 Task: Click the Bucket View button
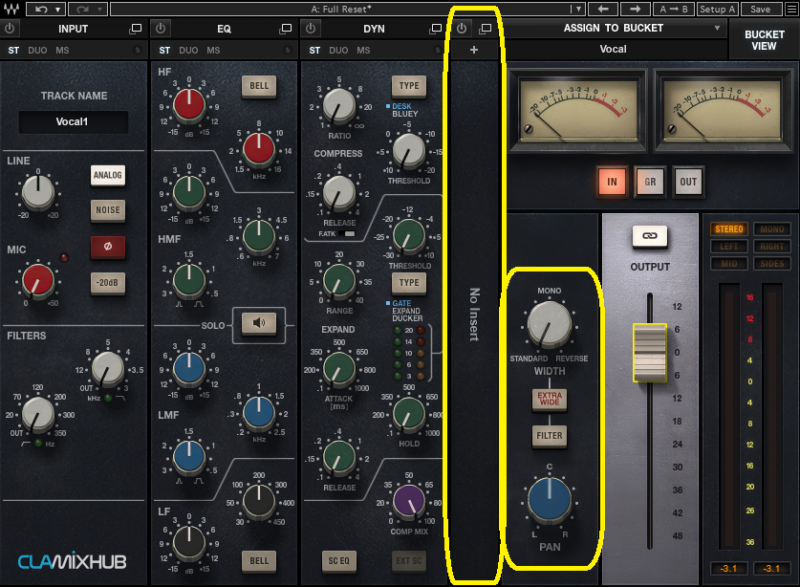coord(763,39)
